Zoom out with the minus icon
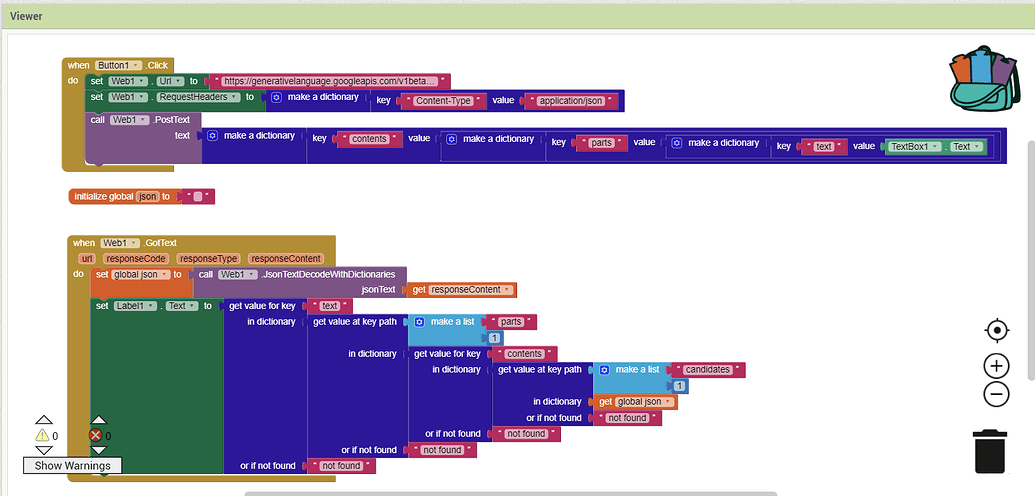The height and width of the screenshot is (496, 1035). point(996,394)
